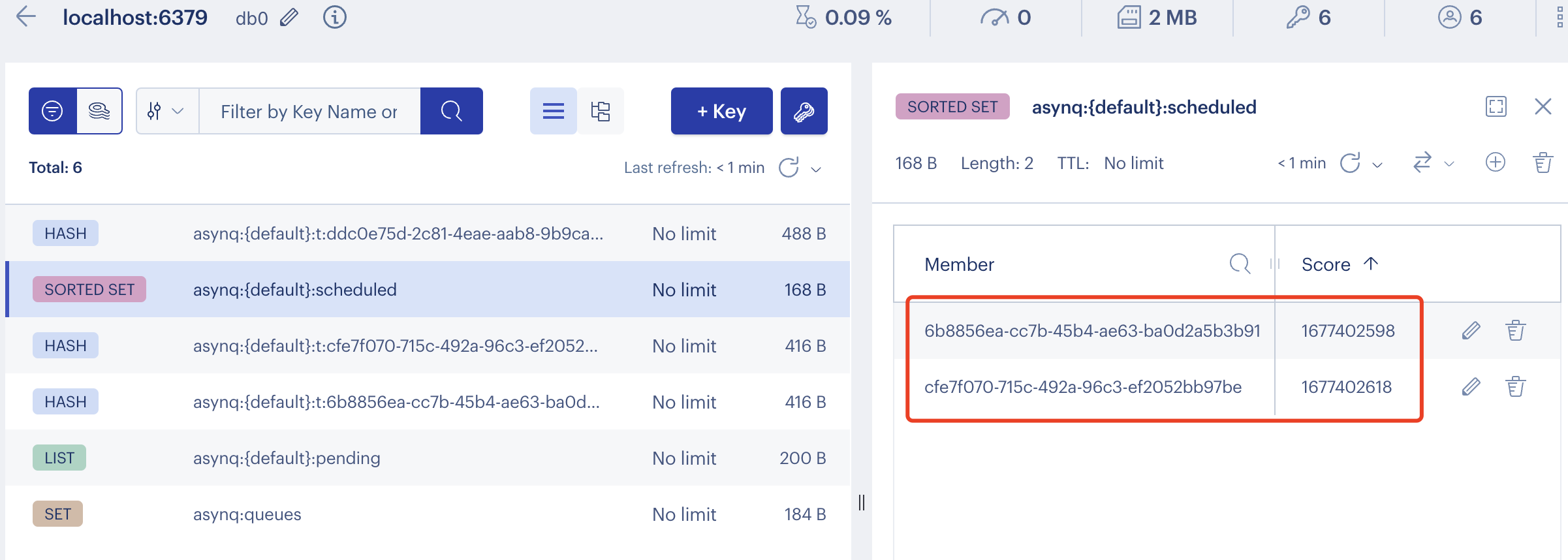1568x560 pixels.
Task: Switch to tree view layout
Action: pyautogui.click(x=601, y=112)
